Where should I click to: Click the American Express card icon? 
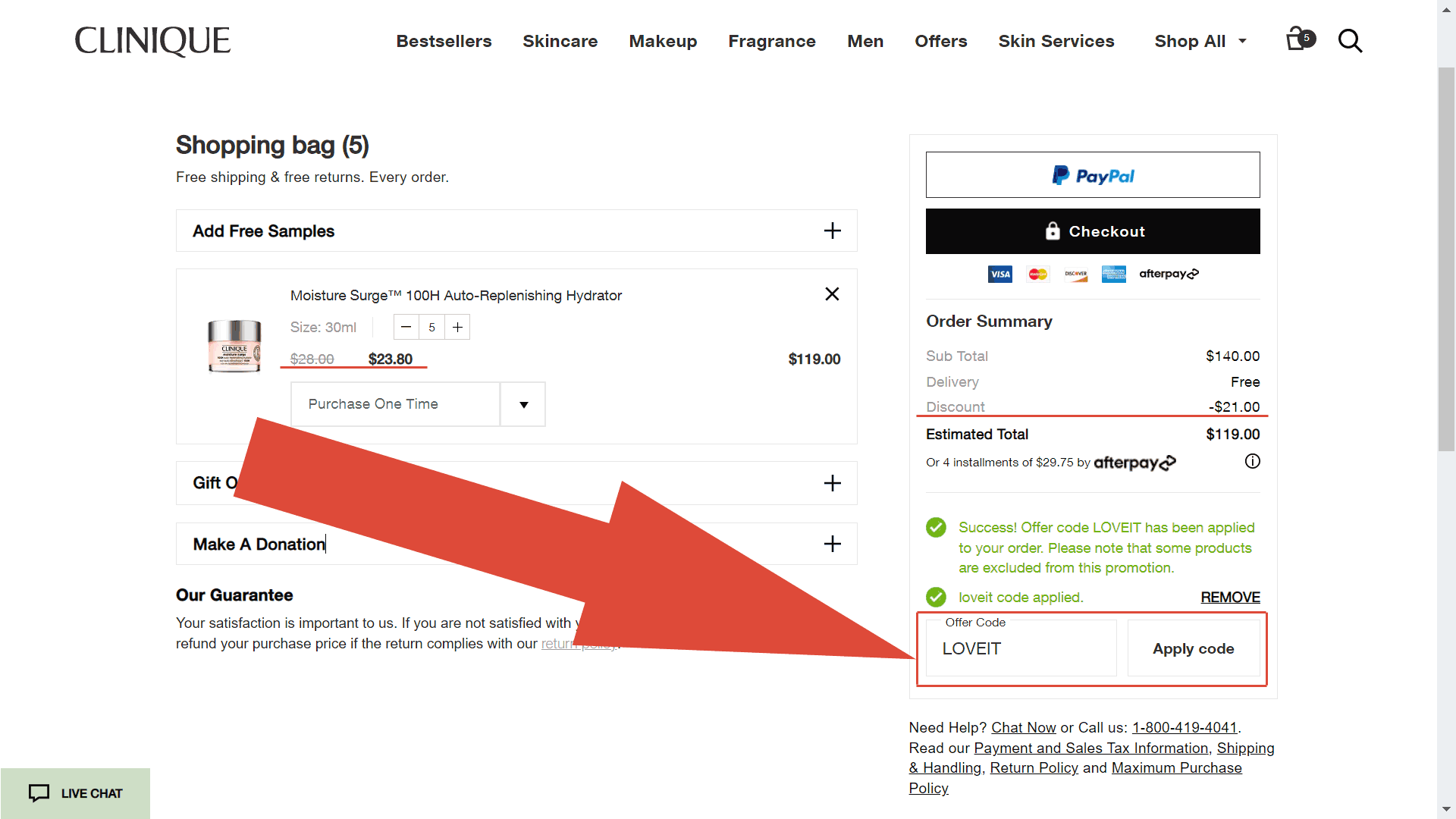point(1113,274)
